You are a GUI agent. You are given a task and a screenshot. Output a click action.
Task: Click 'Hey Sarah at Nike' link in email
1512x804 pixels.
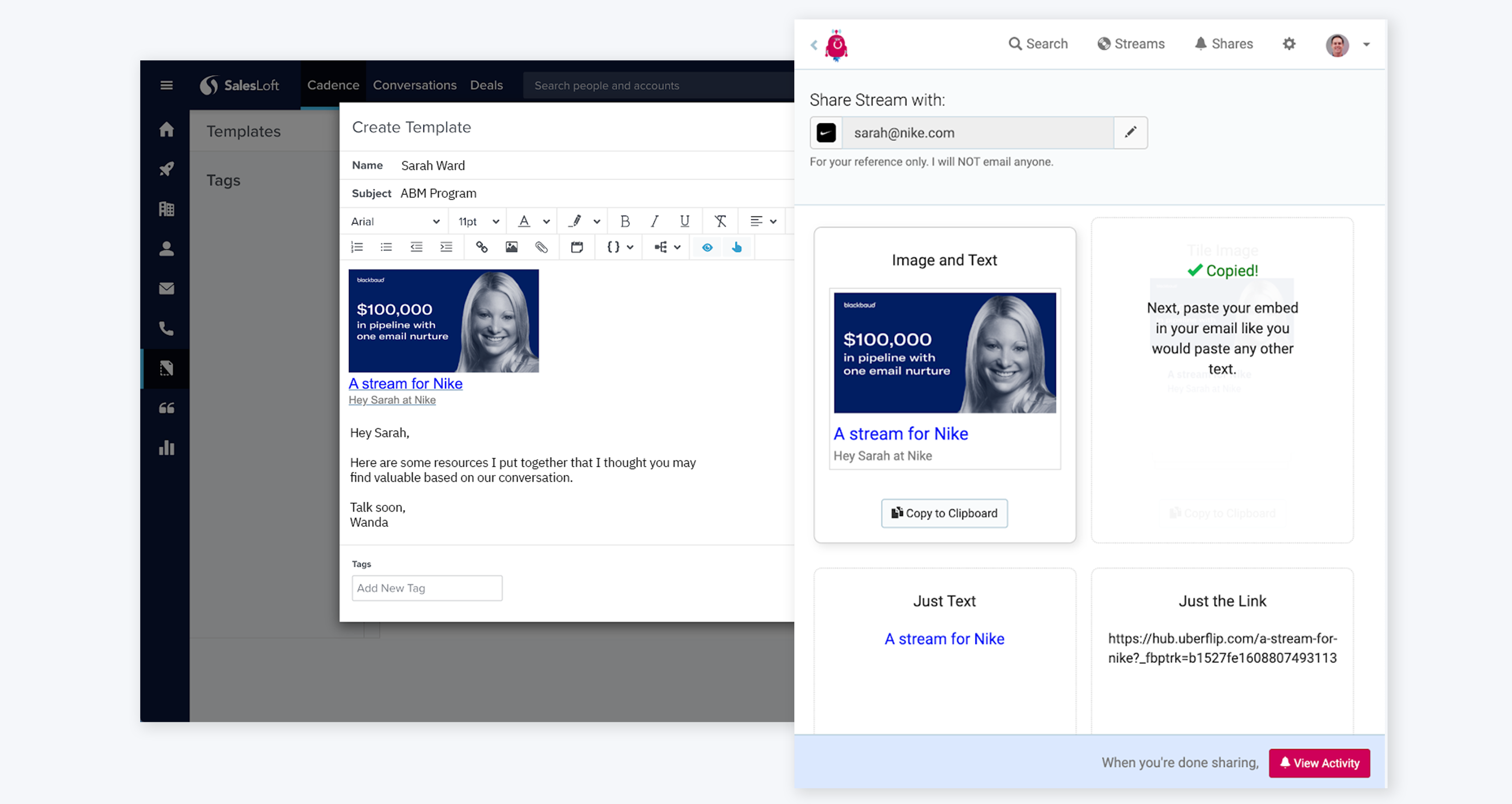coord(392,400)
